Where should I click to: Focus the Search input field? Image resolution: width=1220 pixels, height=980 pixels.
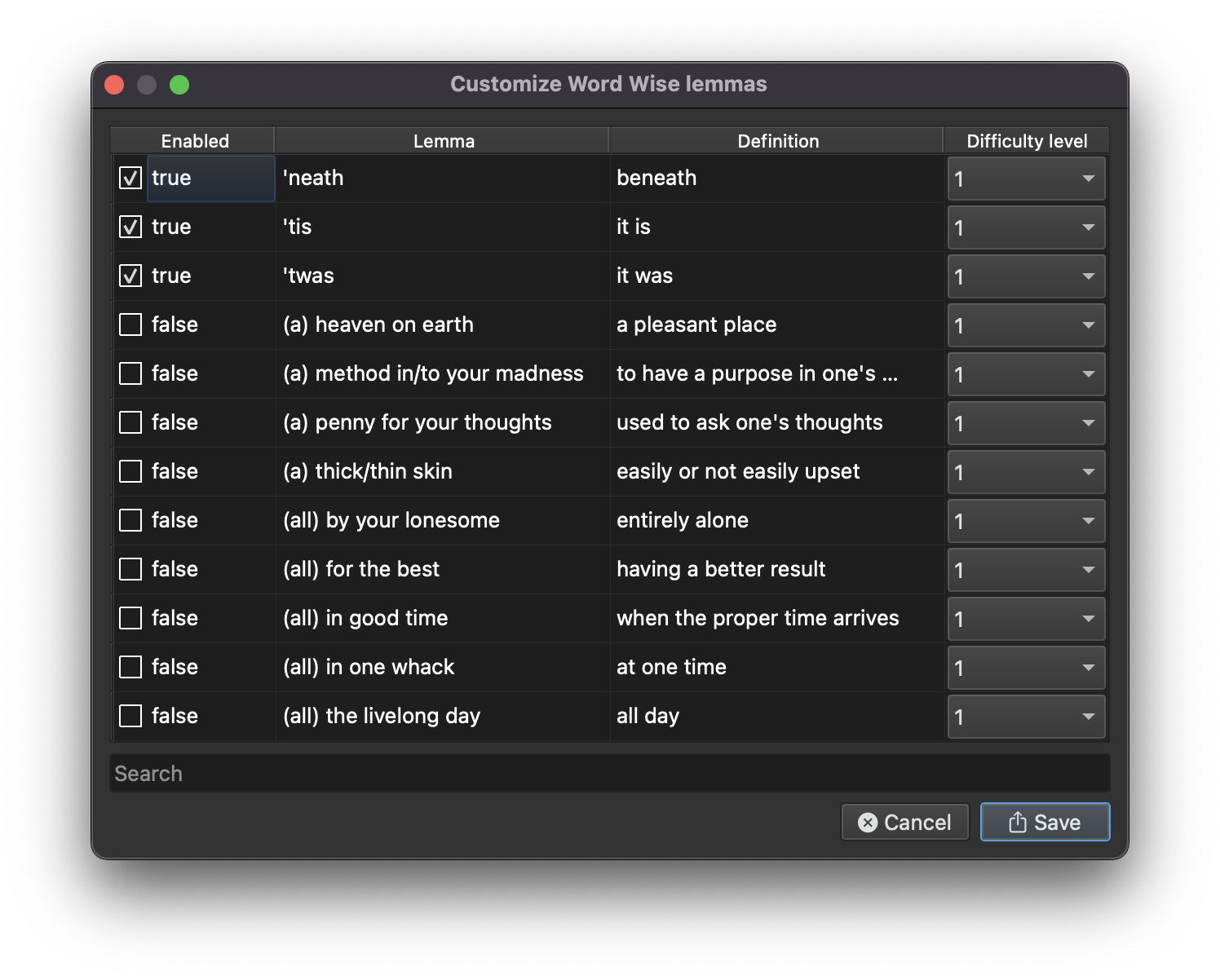pos(609,774)
